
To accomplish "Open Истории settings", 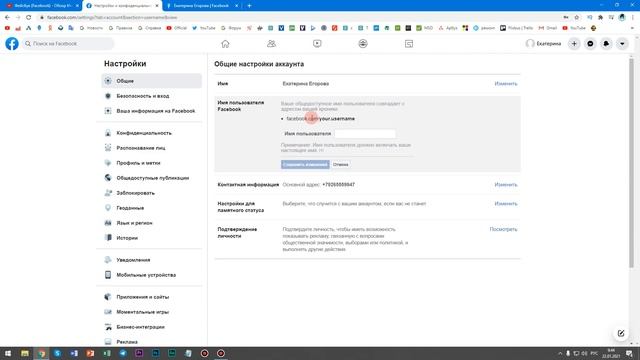I will pyautogui.click(x=151, y=238).
